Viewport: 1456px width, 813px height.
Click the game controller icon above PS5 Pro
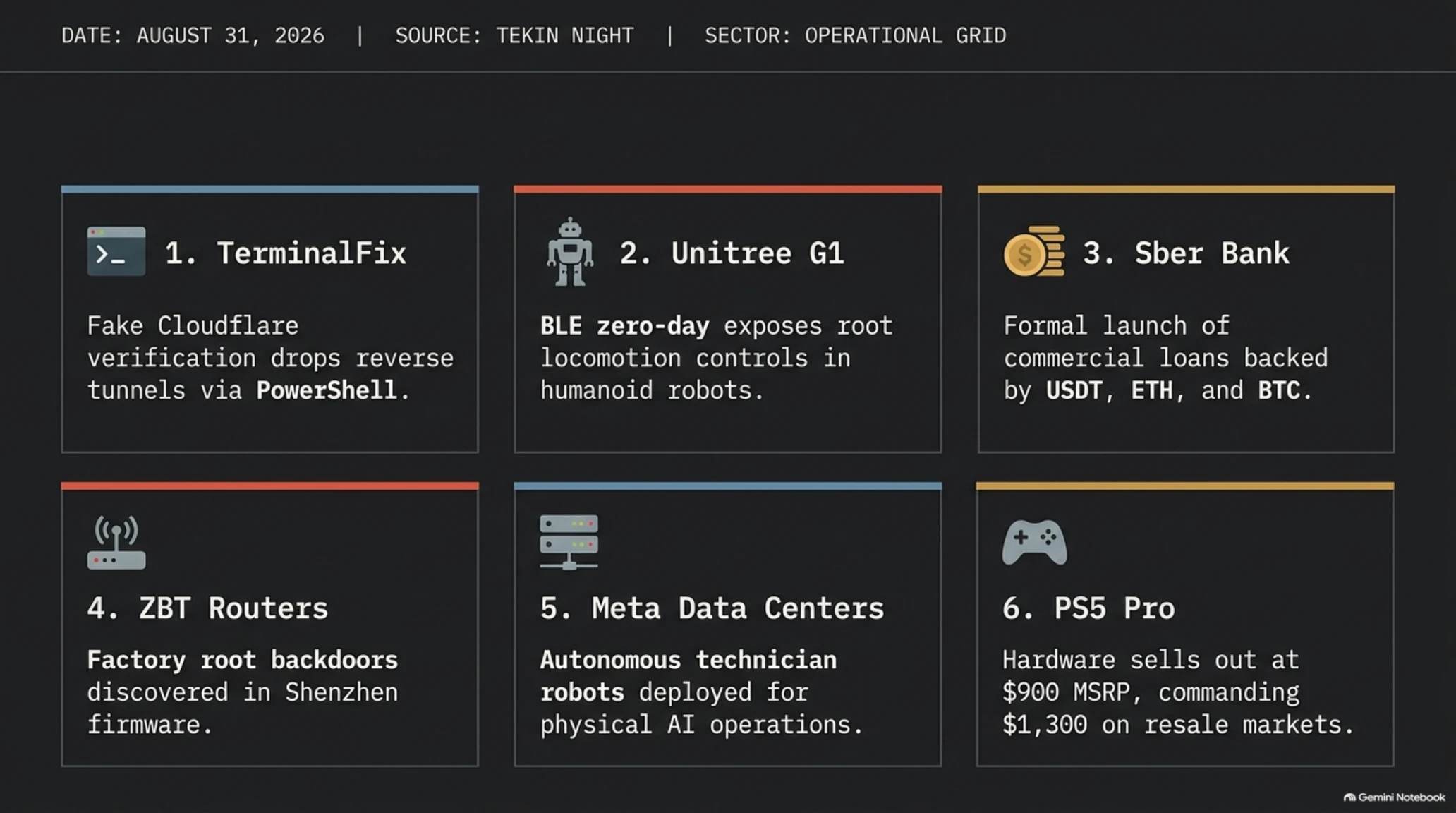pos(1034,542)
